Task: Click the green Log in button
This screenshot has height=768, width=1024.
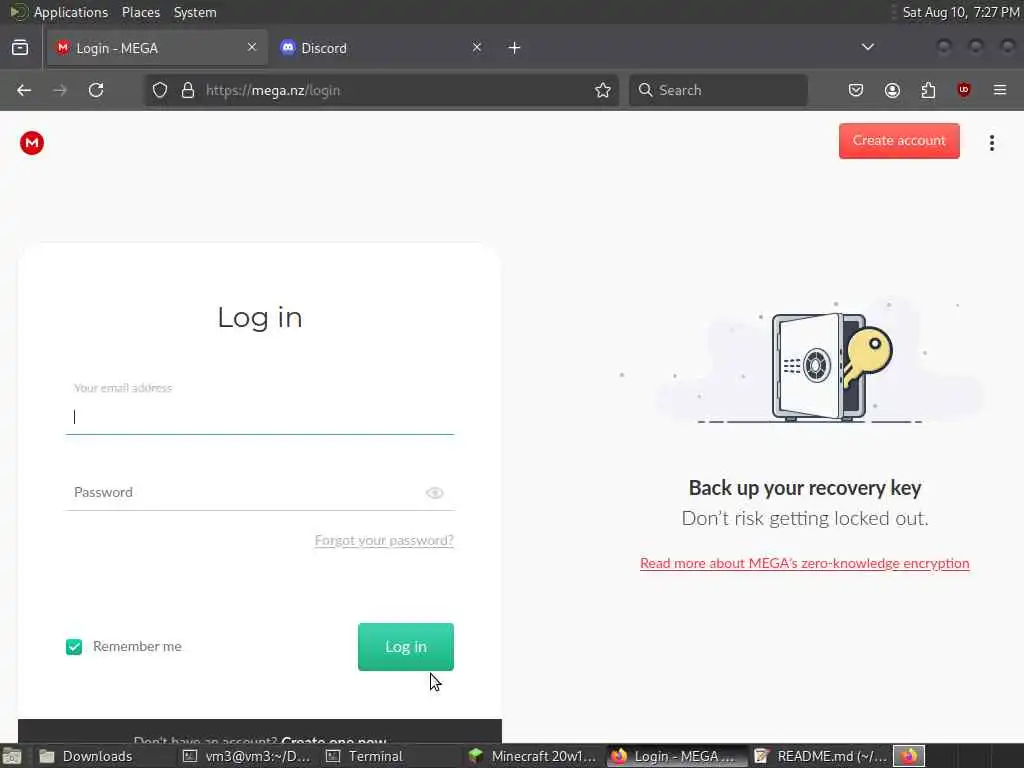Action: coord(406,647)
